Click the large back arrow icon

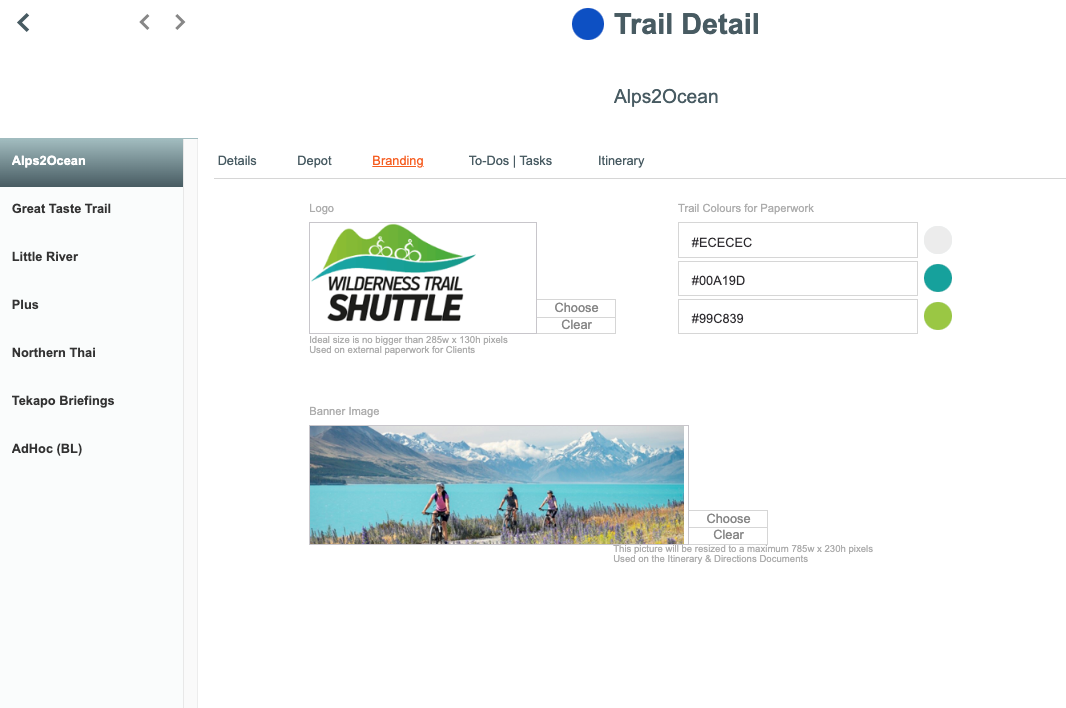[x=24, y=23]
